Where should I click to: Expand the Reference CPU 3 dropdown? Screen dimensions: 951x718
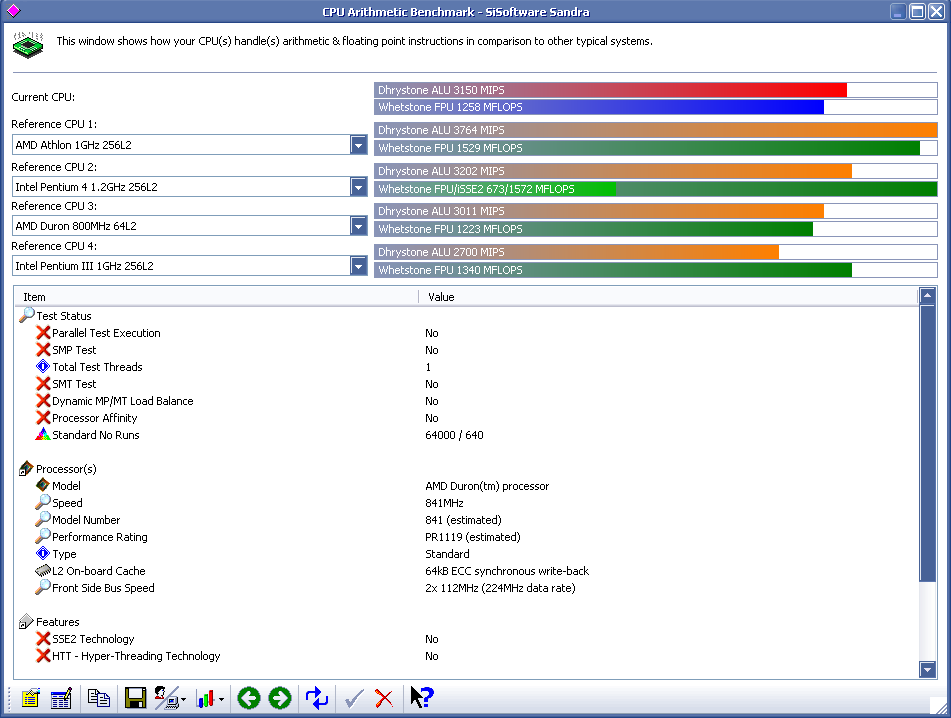click(359, 226)
